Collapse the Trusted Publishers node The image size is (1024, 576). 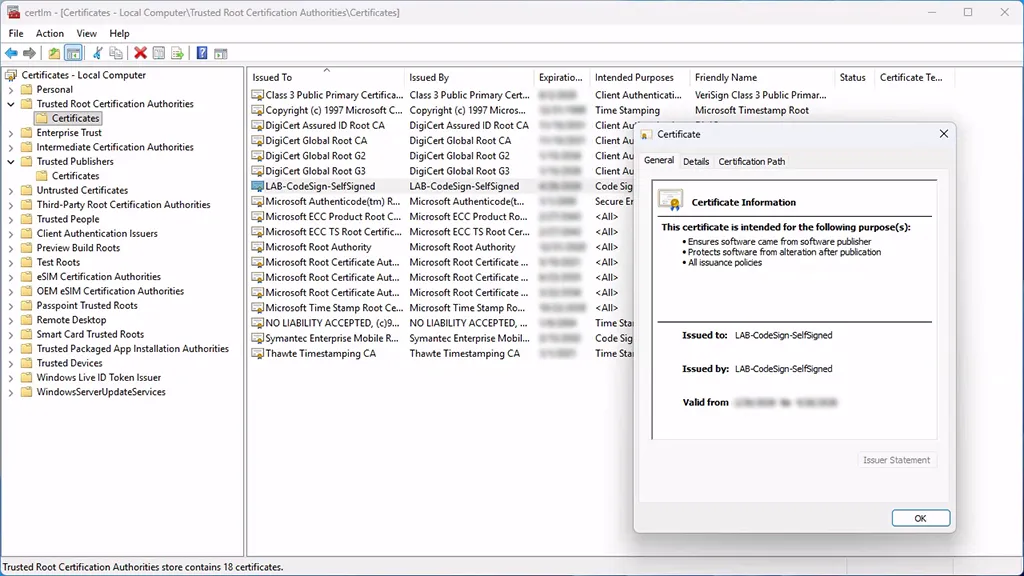click(10, 162)
